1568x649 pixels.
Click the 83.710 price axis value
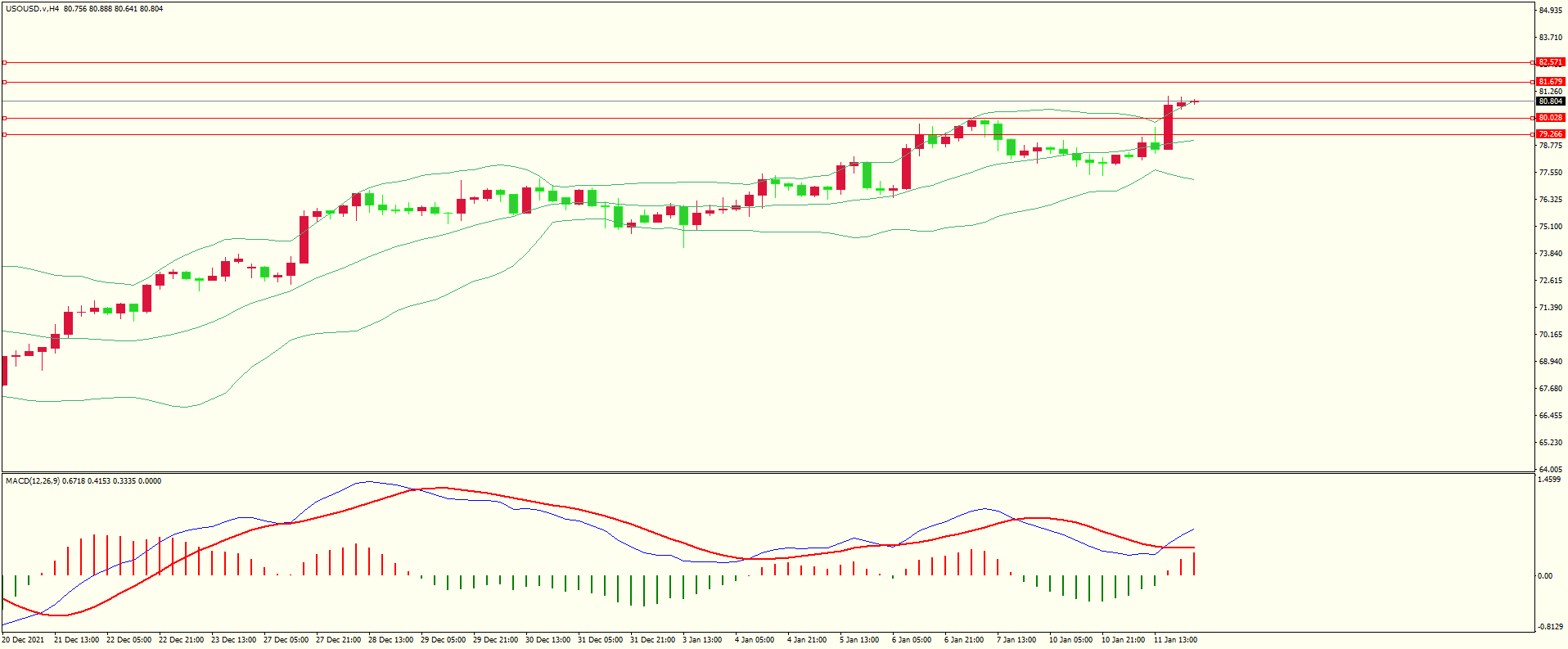point(1551,38)
